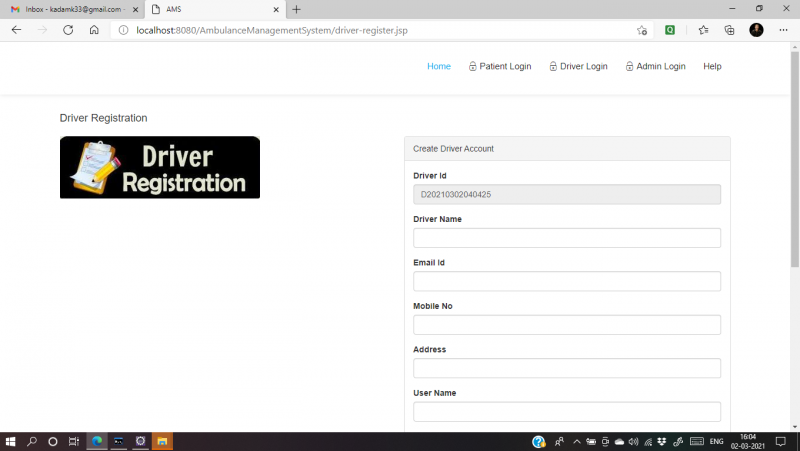This screenshot has width=800, height=451.
Task: Click the Driver Registration banner image
Action: [x=160, y=167]
